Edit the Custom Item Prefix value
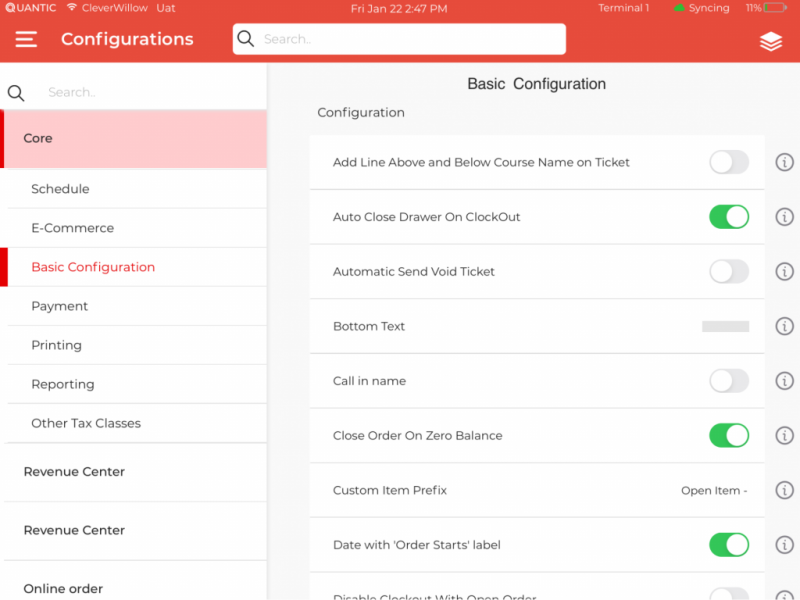800x600 pixels. pyautogui.click(x=714, y=491)
